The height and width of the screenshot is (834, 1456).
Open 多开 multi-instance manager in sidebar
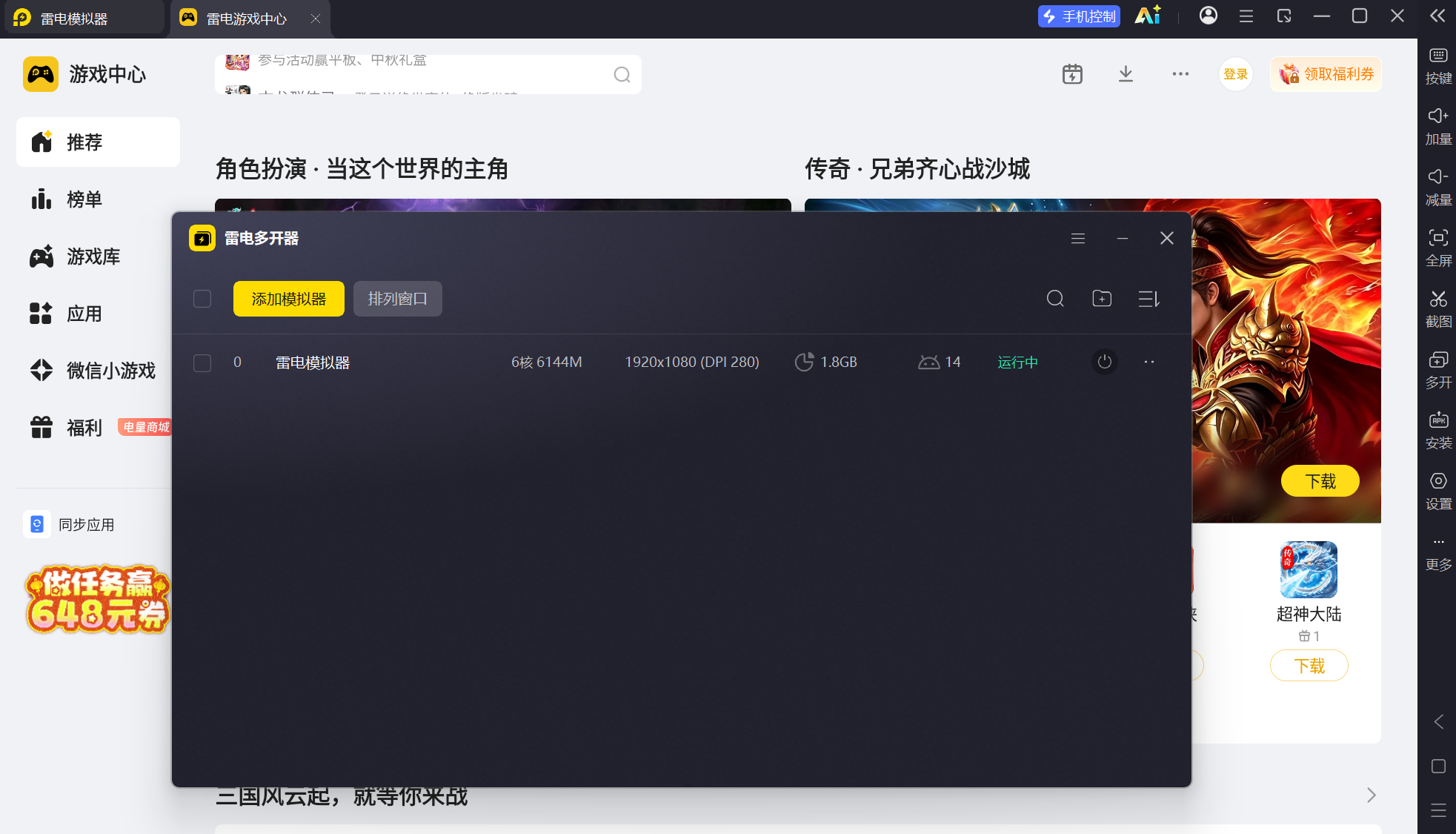[1438, 370]
